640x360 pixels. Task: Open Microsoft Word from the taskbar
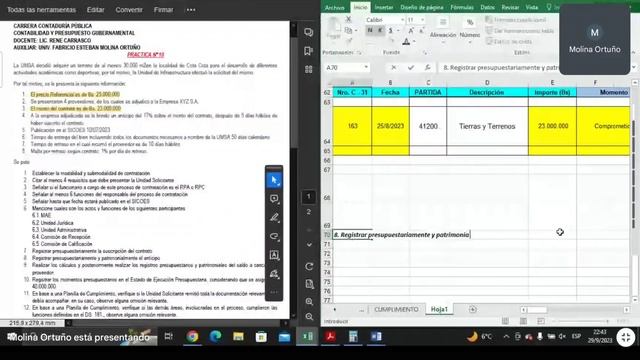click(376, 336)
